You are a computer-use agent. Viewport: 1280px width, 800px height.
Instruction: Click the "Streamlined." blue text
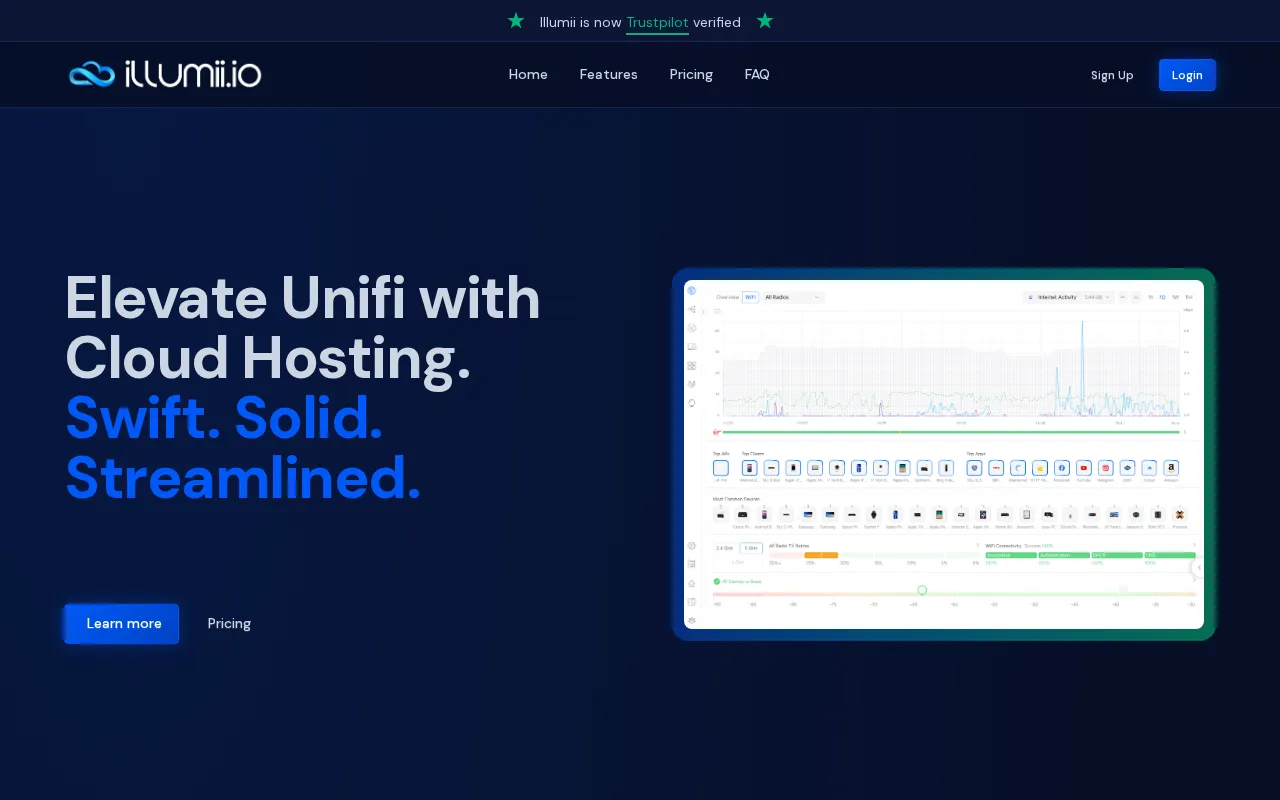[x=243, y=478]
